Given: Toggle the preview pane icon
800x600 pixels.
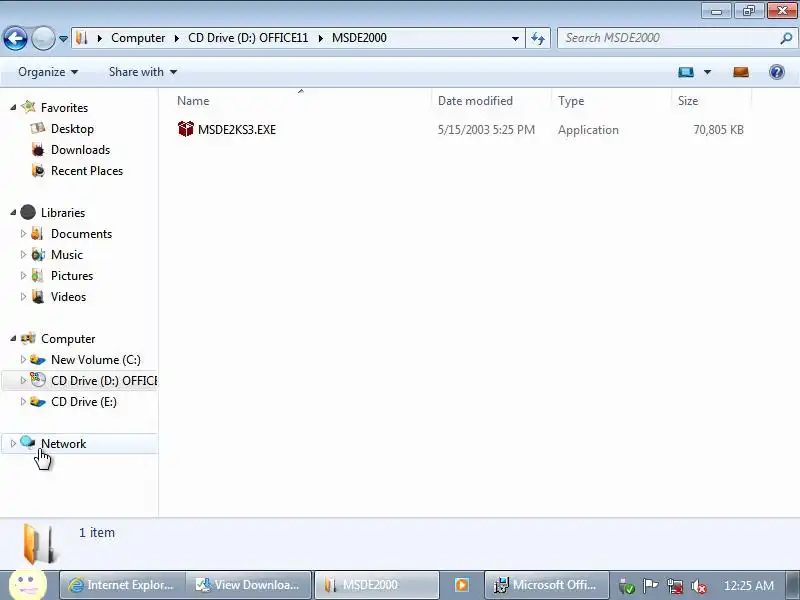Looking at the screenshot, I should coord(741,72).
